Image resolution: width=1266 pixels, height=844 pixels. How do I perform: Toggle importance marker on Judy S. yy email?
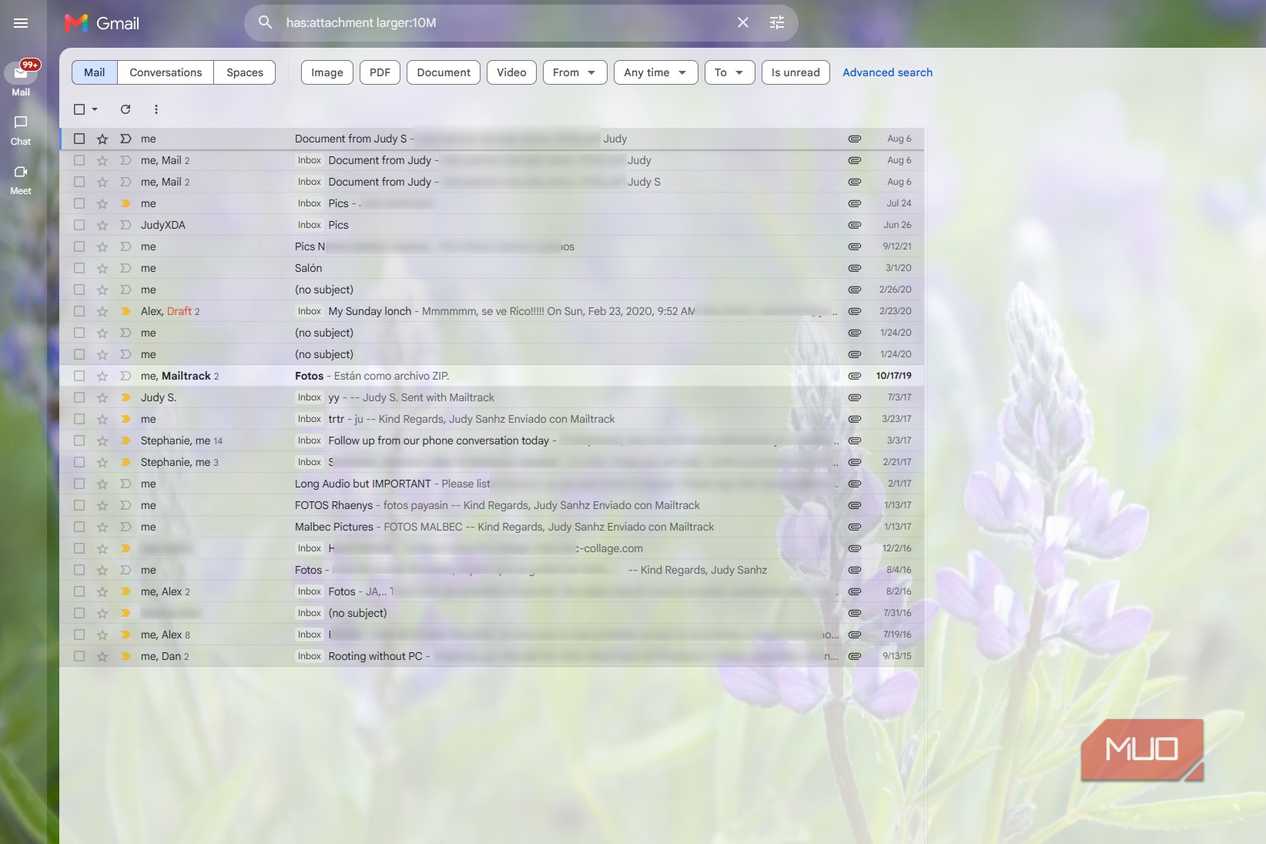pyautogui.click(x=125, y=398)
